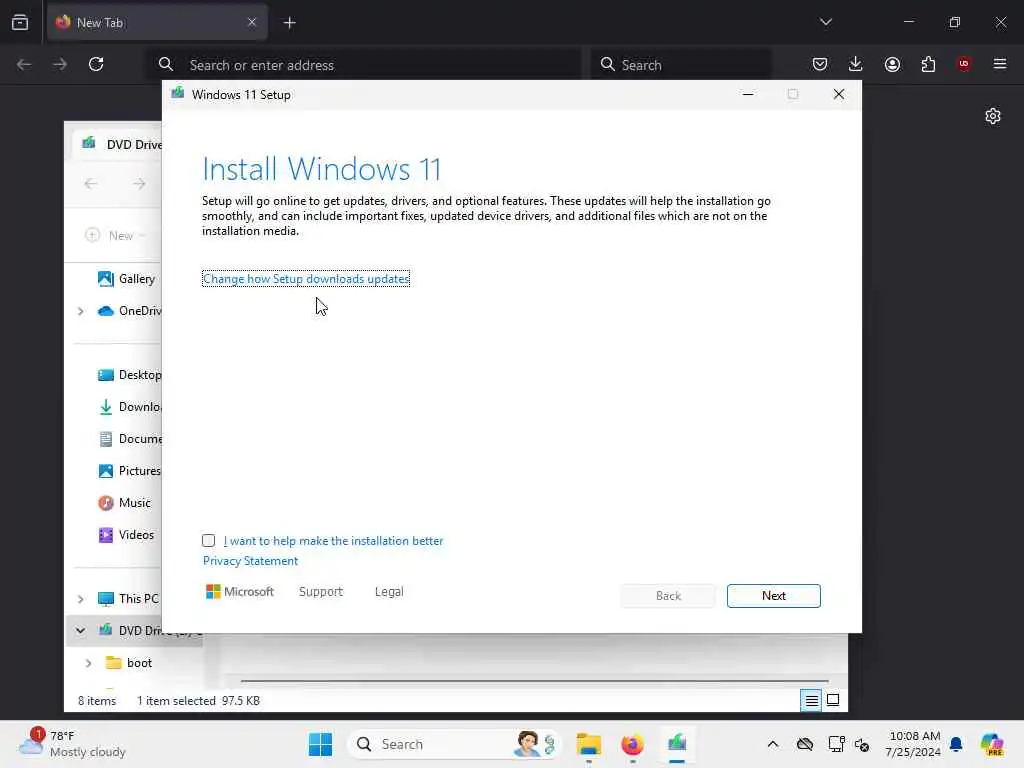Open the Firefox list all tabs dropdown
The image size is (1024, 768).
tap(825, 22)
